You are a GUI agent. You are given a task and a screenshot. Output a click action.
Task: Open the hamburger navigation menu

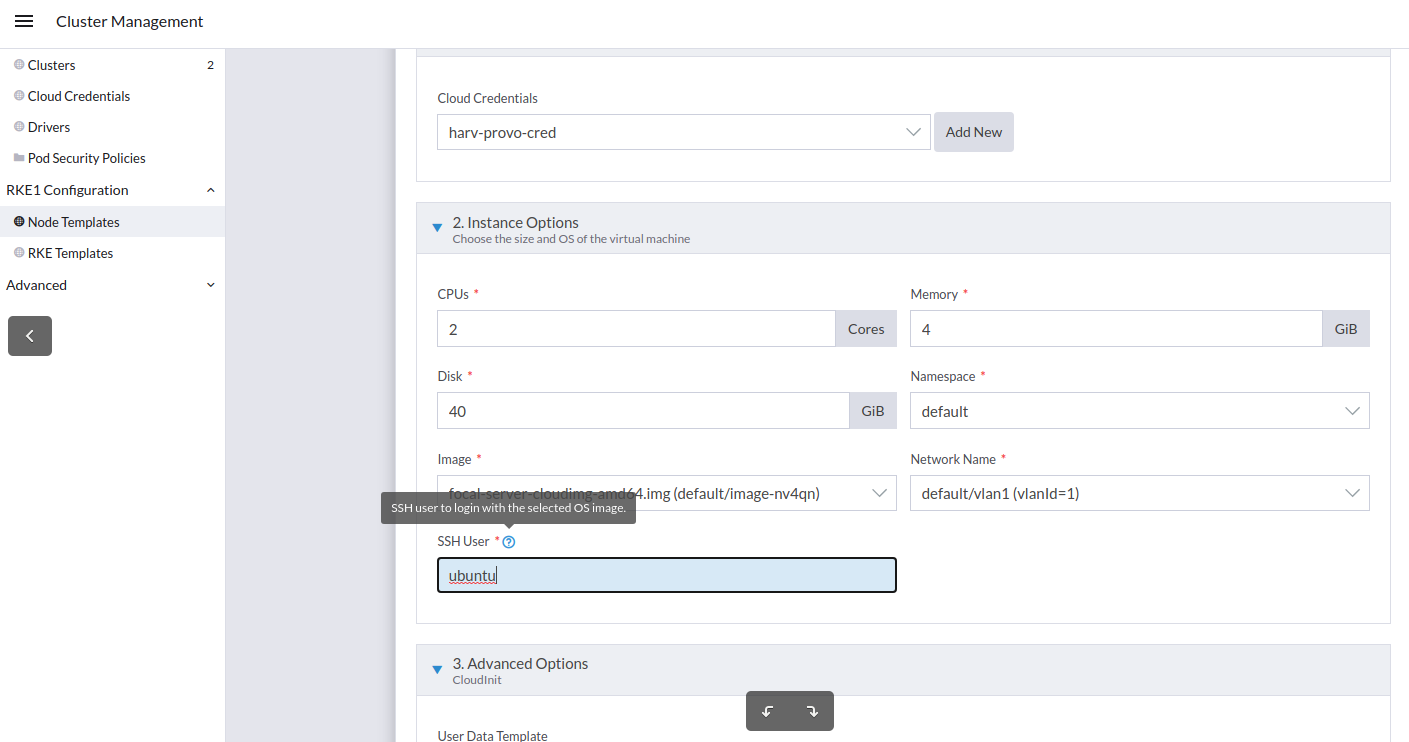click(x=23, y=20)
